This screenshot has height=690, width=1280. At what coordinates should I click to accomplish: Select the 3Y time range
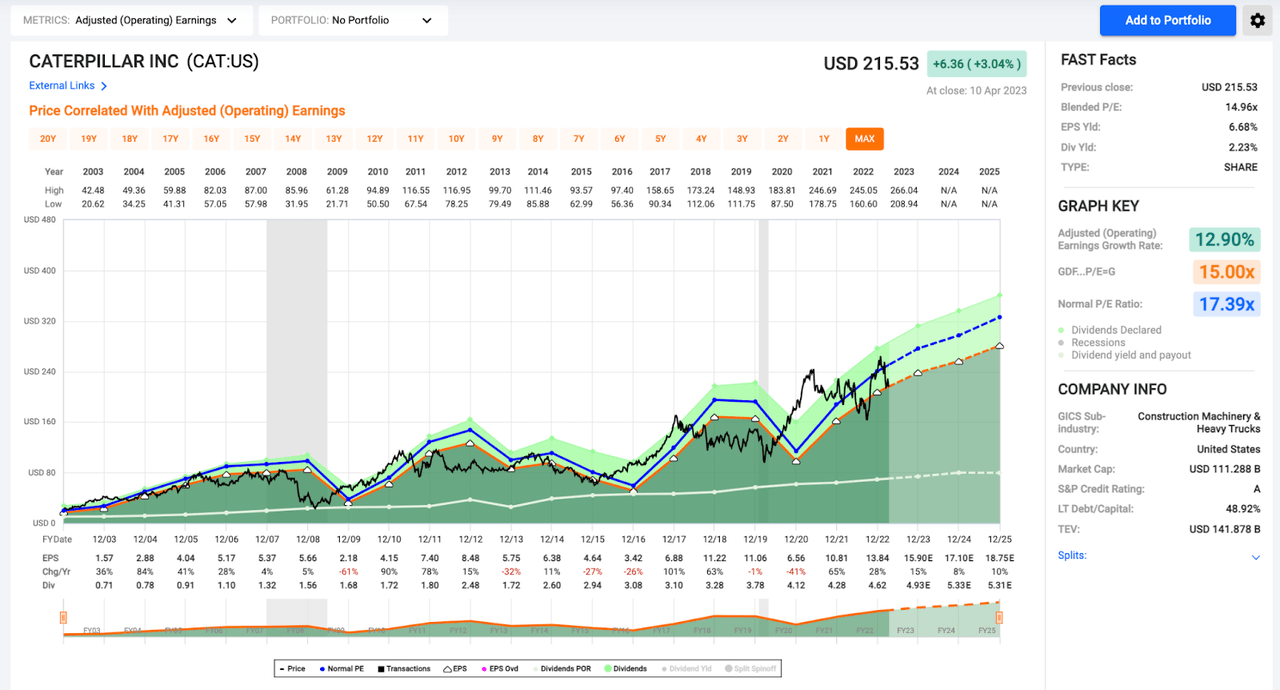[742, 139]
